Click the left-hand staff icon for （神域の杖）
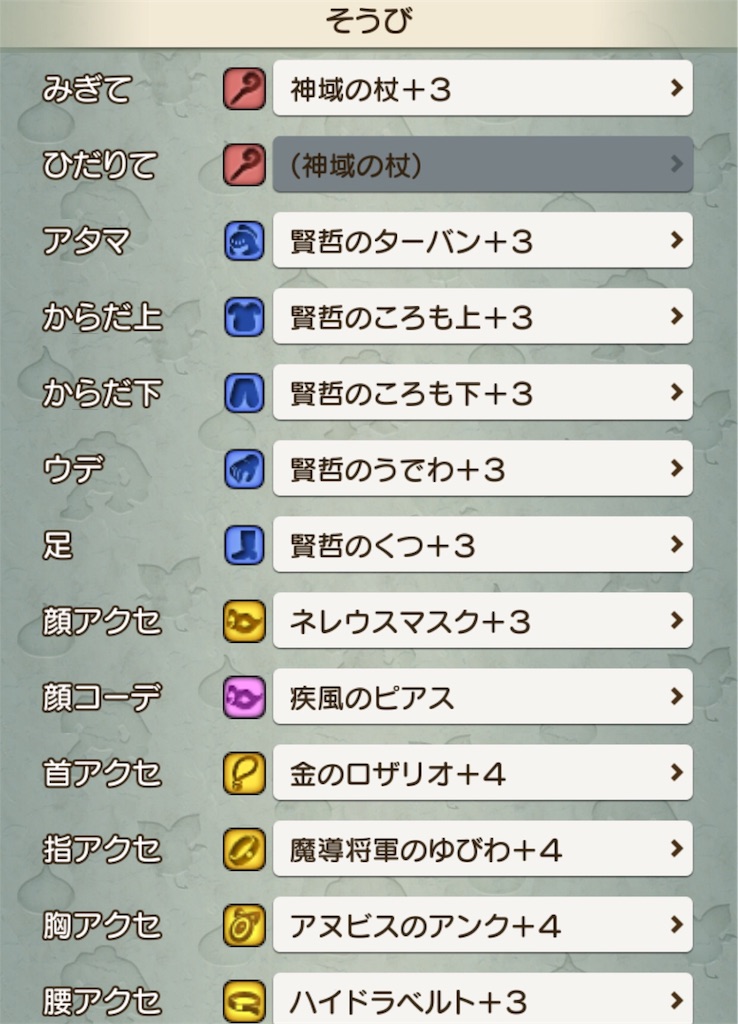 (244, 164)
